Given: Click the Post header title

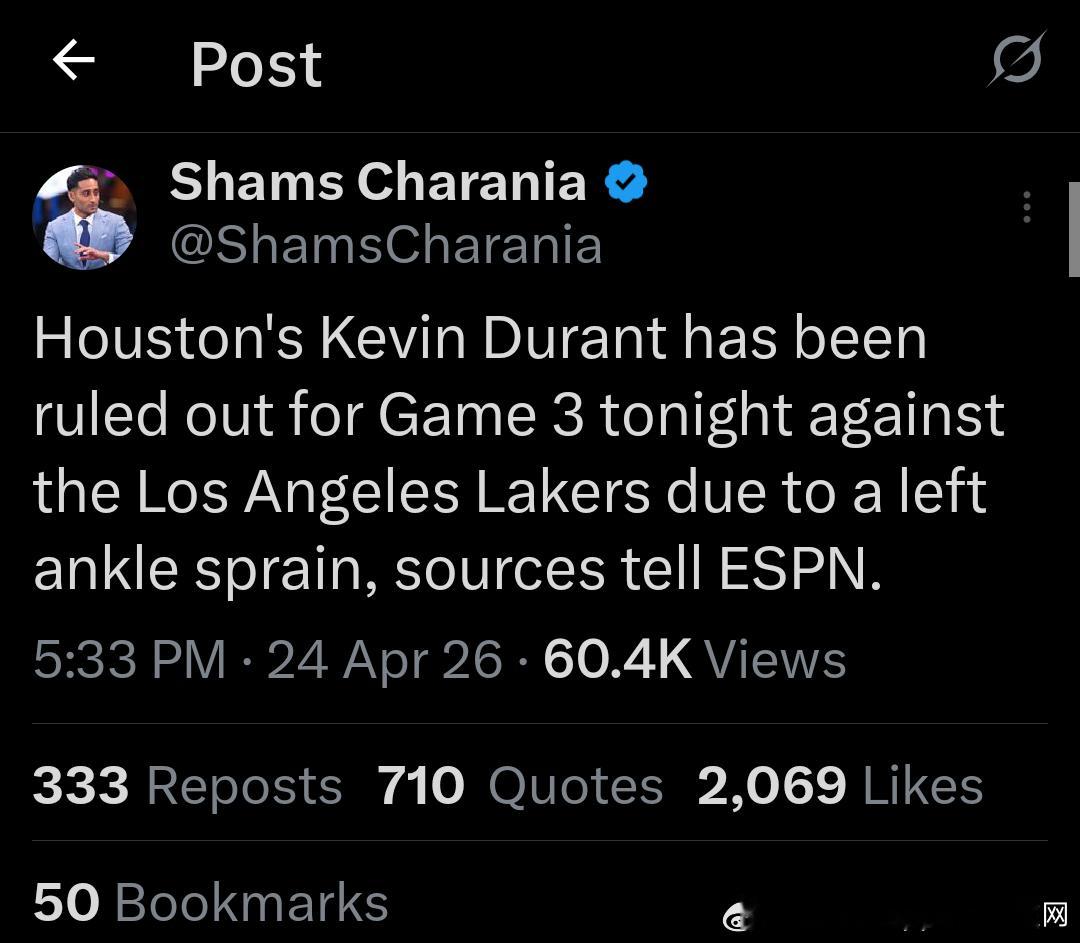Looking at the screenshot, I should point(256,65).
